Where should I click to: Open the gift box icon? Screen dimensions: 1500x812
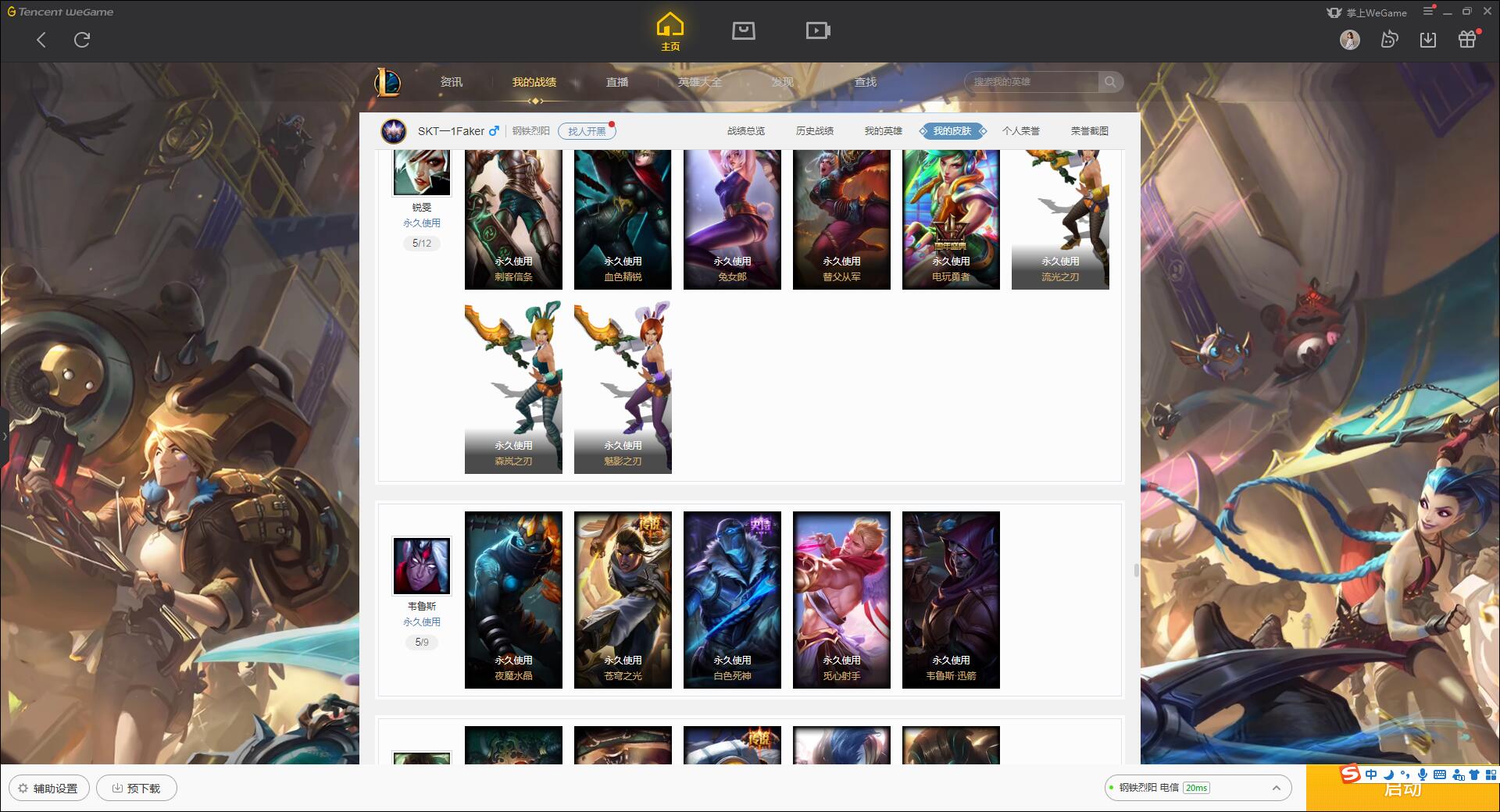pos(1467,39)
